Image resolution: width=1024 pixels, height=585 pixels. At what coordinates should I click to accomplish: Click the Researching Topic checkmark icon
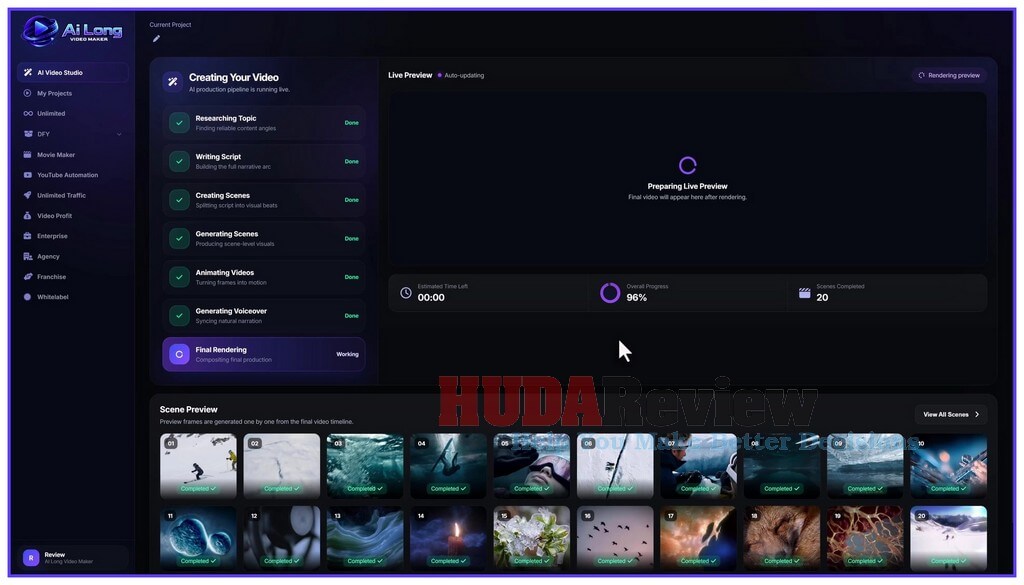pos(179,123)
